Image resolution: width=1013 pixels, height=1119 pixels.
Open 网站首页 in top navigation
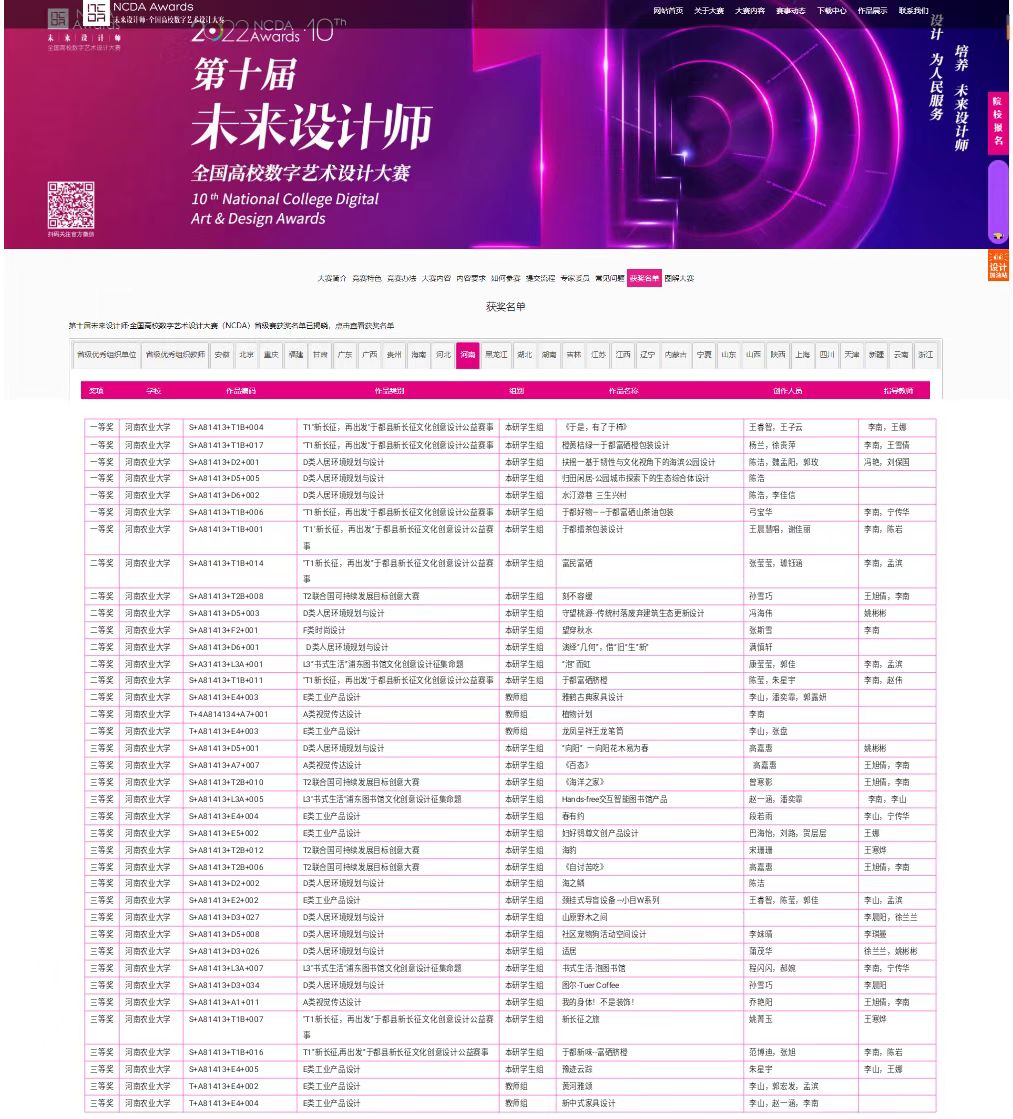[668, 11]
